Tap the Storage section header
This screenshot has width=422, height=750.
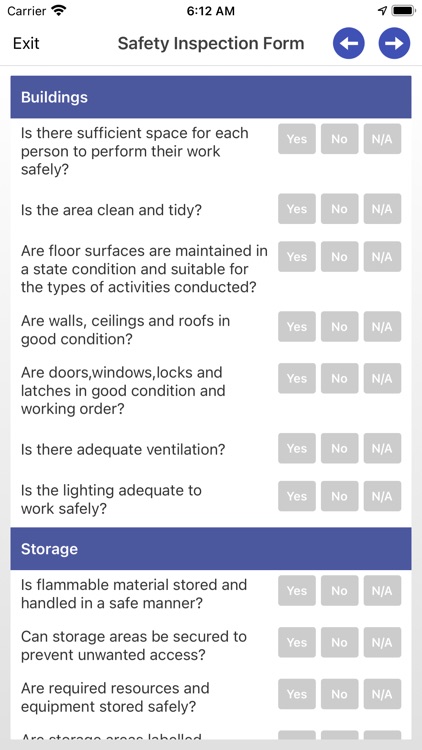(211, 549)
